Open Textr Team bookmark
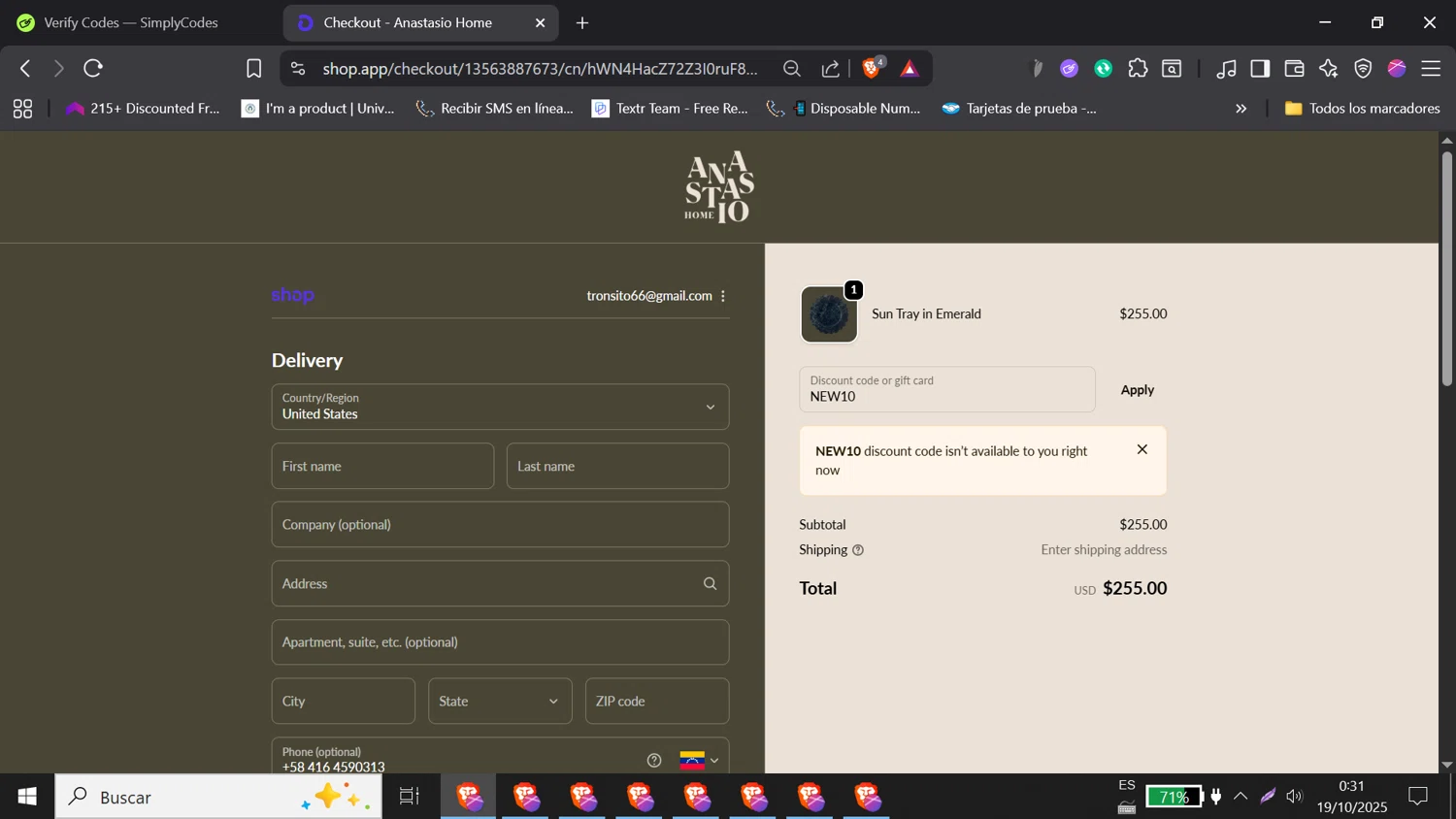This screenshot has width=1456, height=819. [670, 109]
